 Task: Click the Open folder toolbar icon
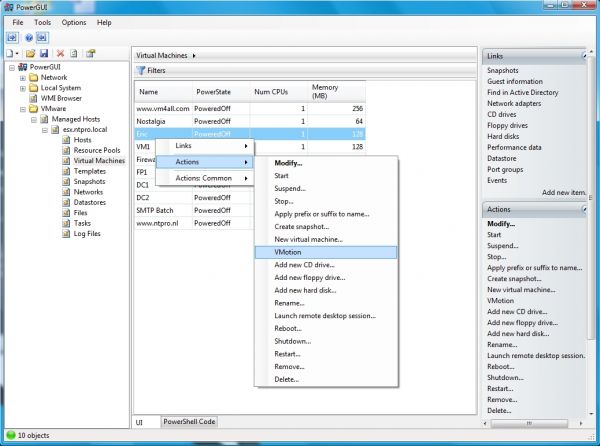pyautogui.click(x=31, y=54)
